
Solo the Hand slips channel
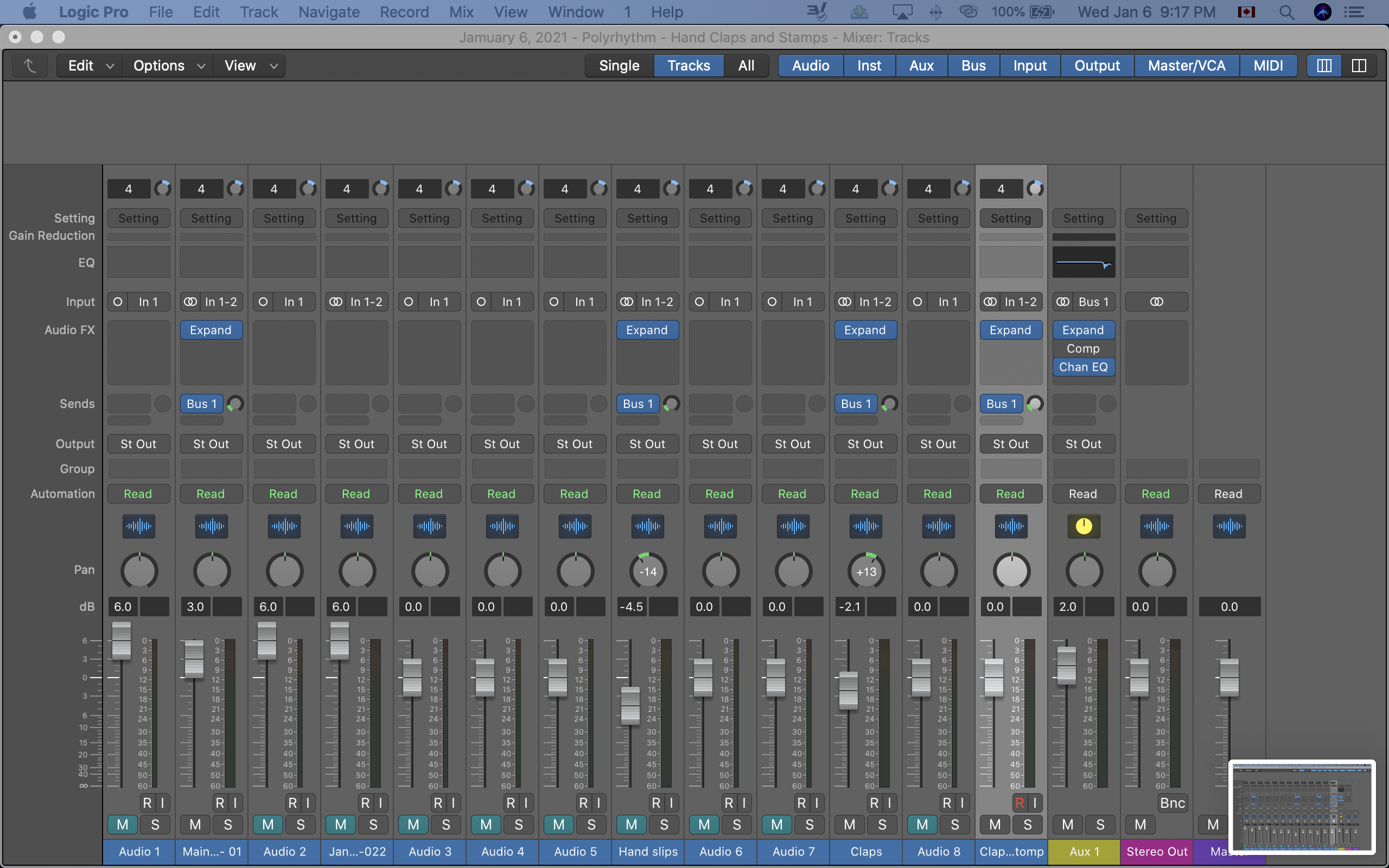click(x=664, y=825)
